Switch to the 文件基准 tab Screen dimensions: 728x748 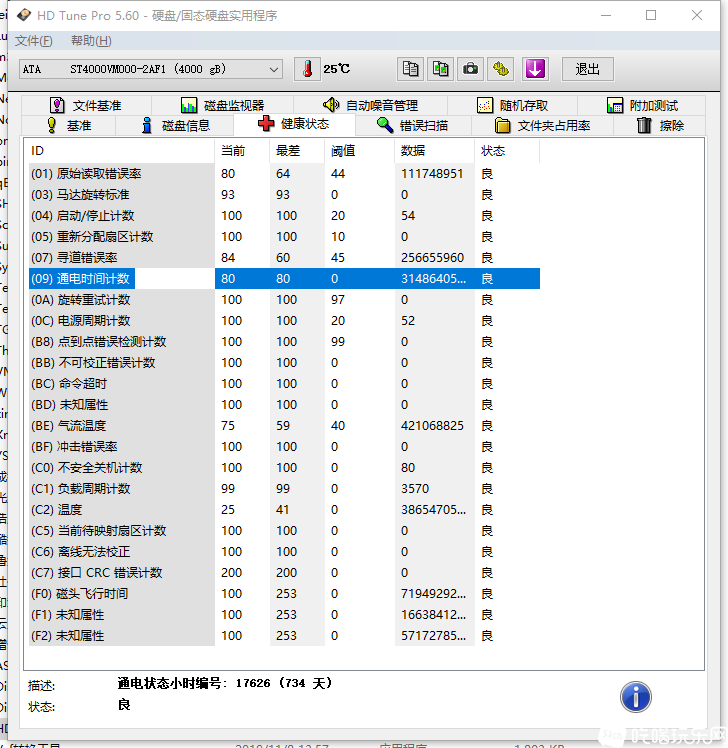click(x=86, y=105)
